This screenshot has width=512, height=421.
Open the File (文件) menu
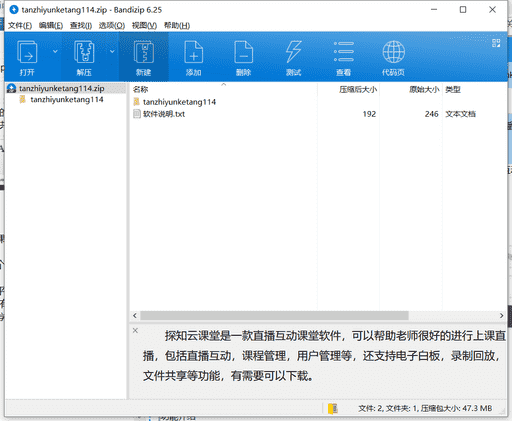[20, 25]
